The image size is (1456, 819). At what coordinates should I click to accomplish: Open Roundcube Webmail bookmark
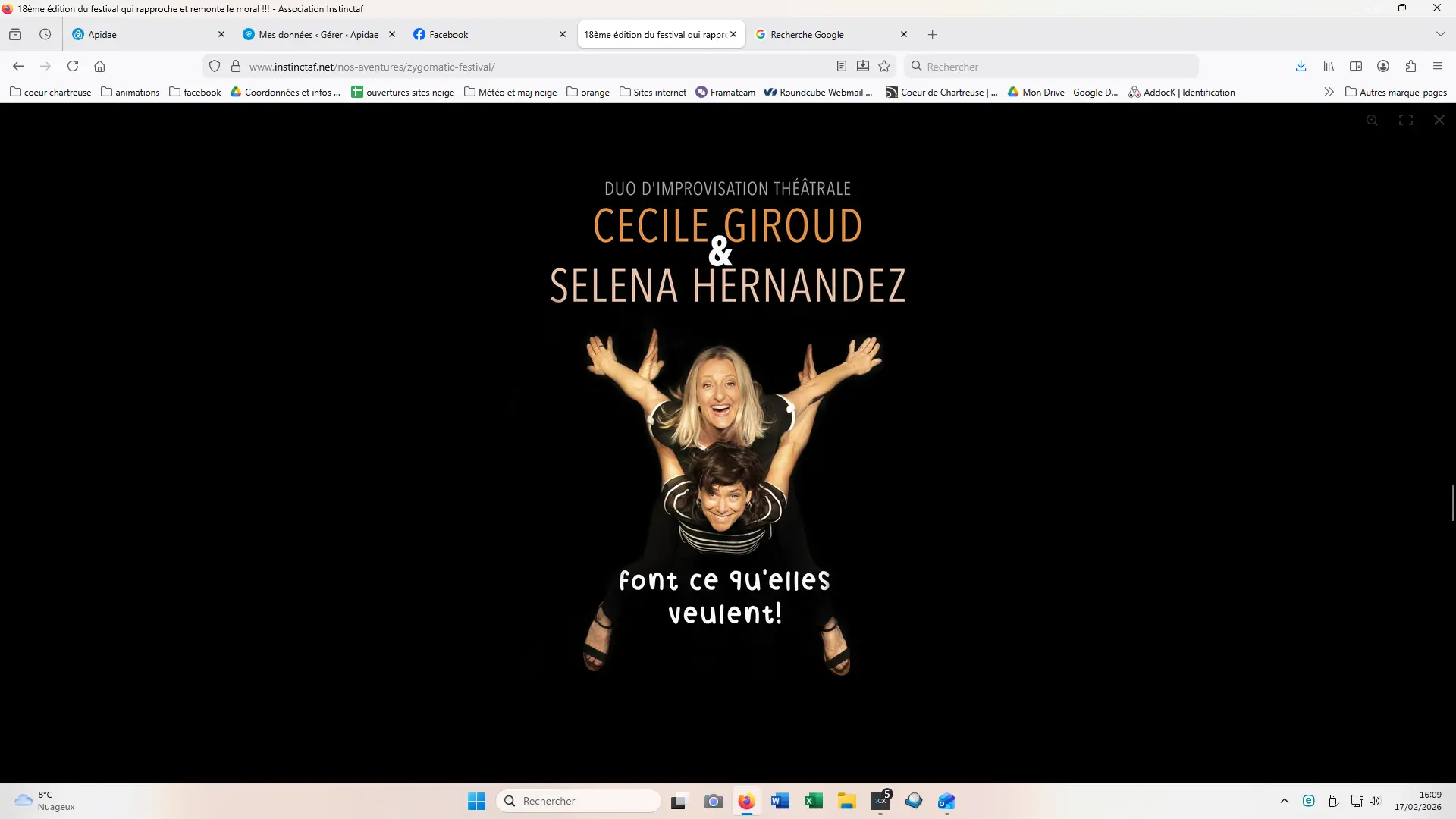[x=818, y=93]
